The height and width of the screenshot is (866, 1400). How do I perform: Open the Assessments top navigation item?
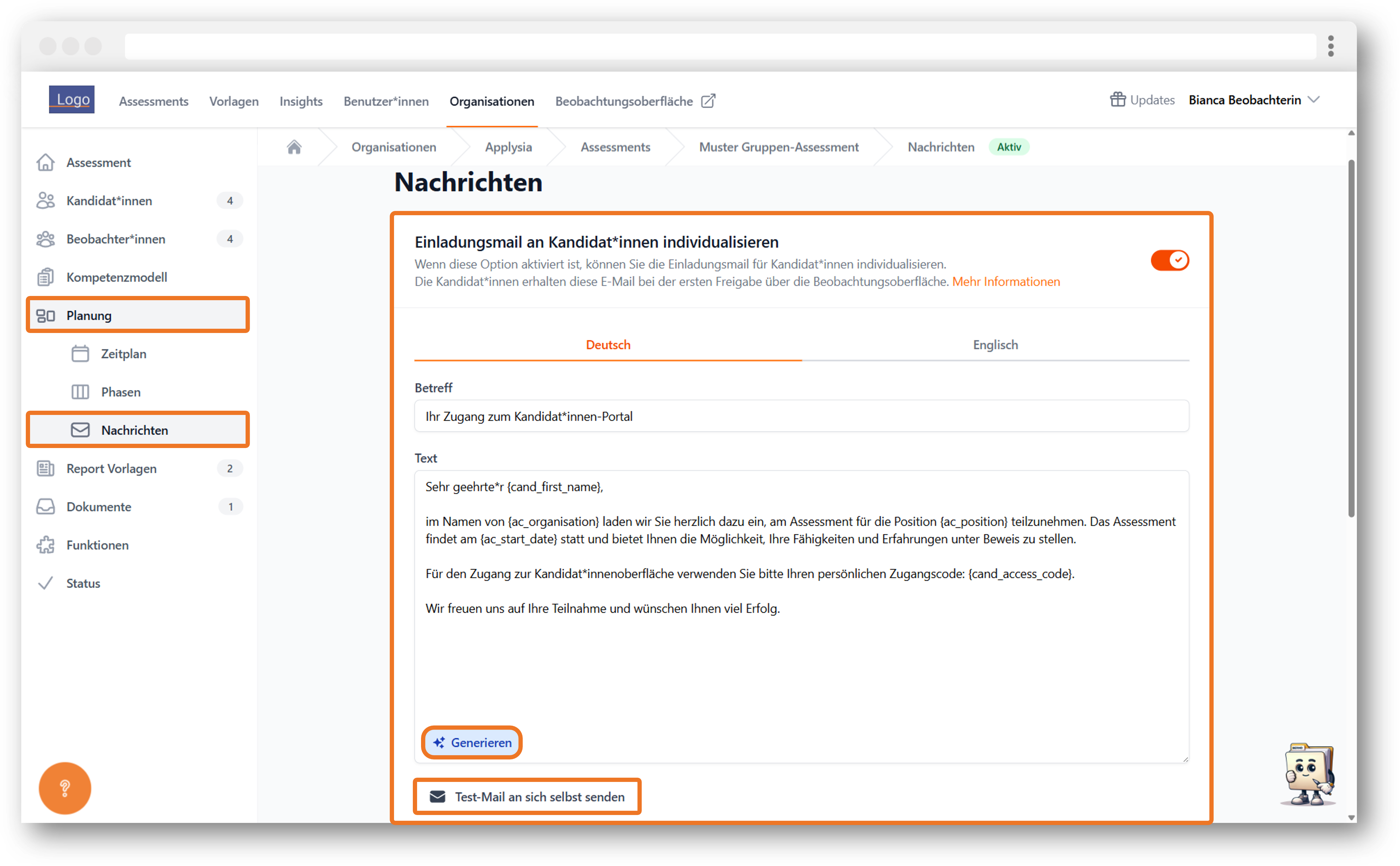pos(154,101)
